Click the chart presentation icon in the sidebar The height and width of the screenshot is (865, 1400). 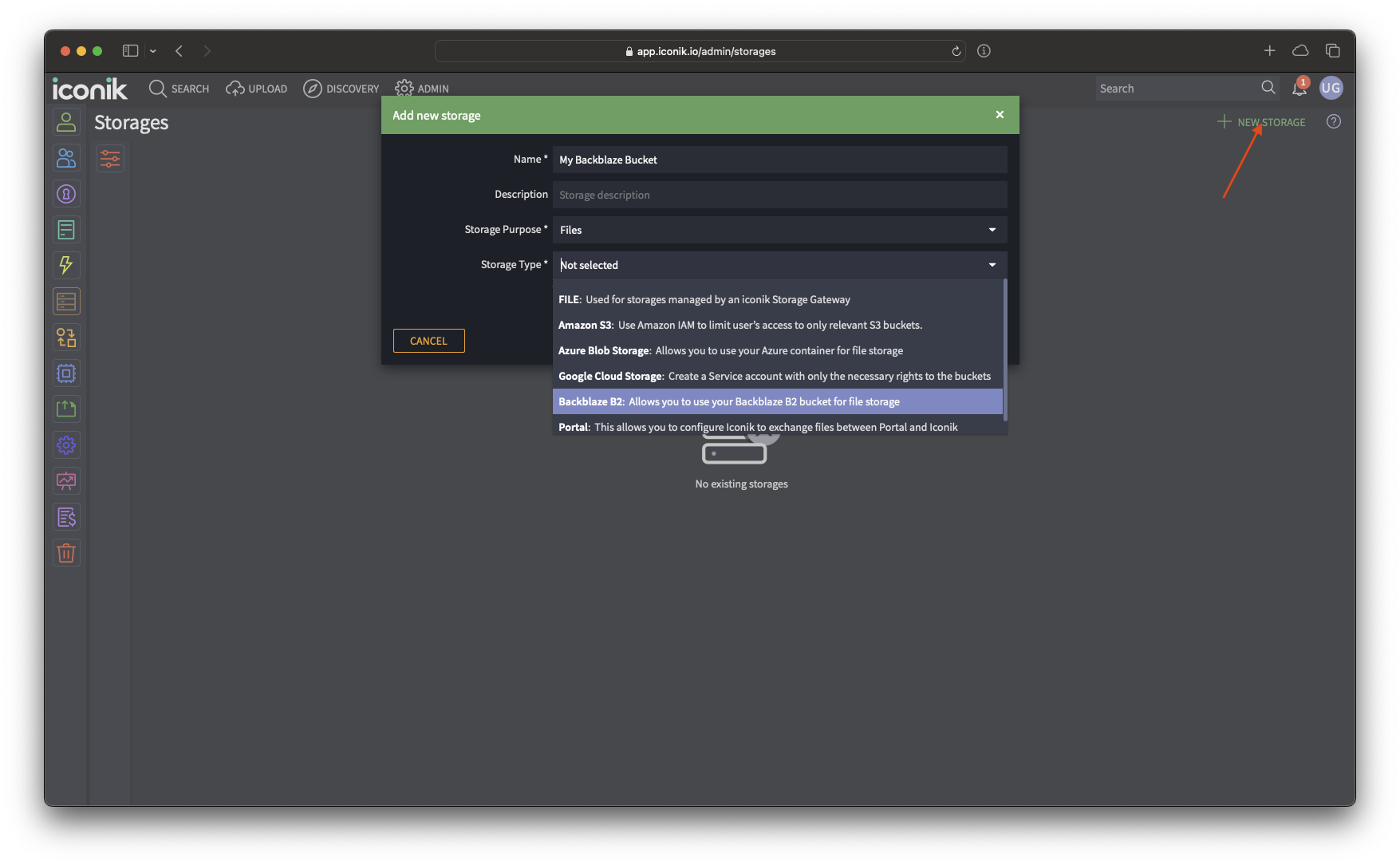(x=66, y=481)
